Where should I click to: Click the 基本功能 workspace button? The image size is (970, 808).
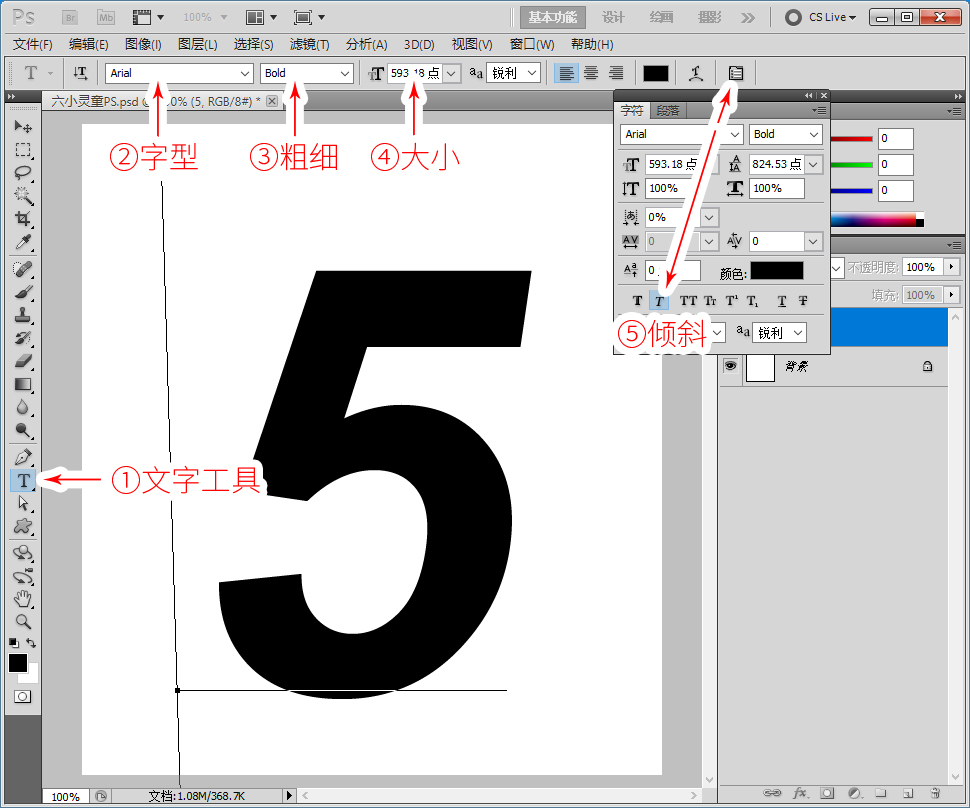pos(552,17)
